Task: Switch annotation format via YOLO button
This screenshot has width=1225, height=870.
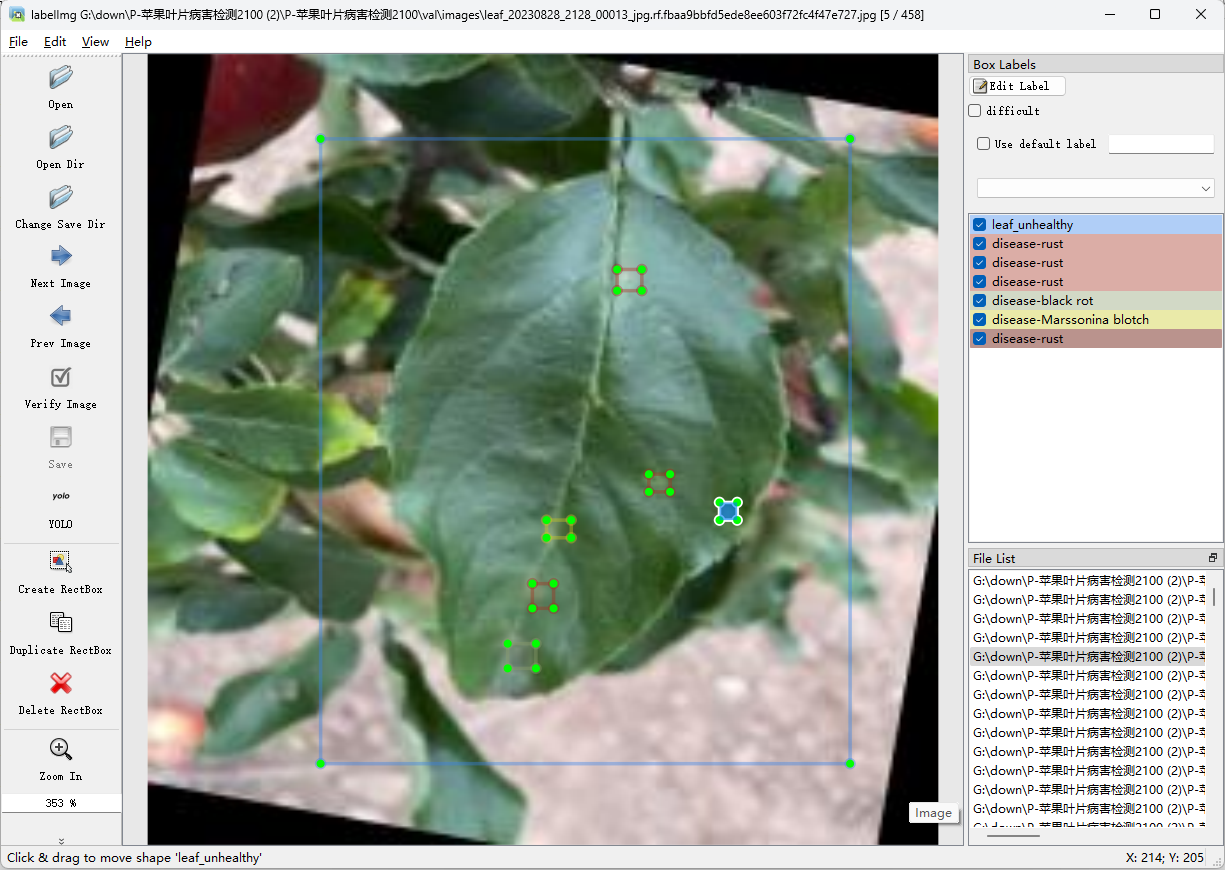Action: coord(61,497)
